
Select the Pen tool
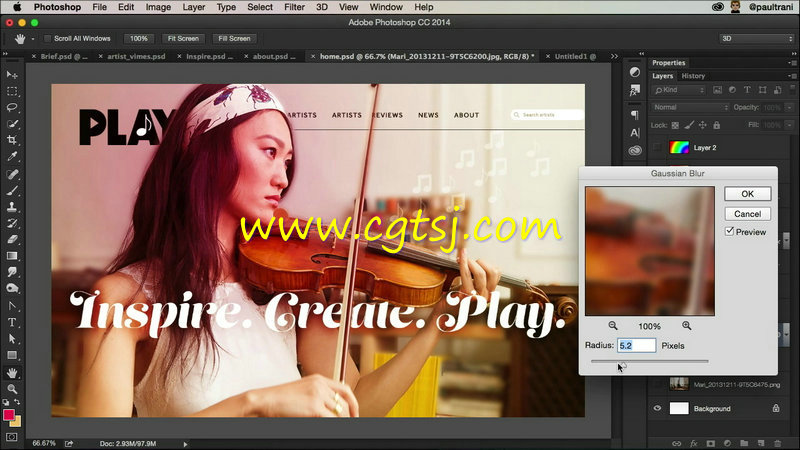pos(12,306)
